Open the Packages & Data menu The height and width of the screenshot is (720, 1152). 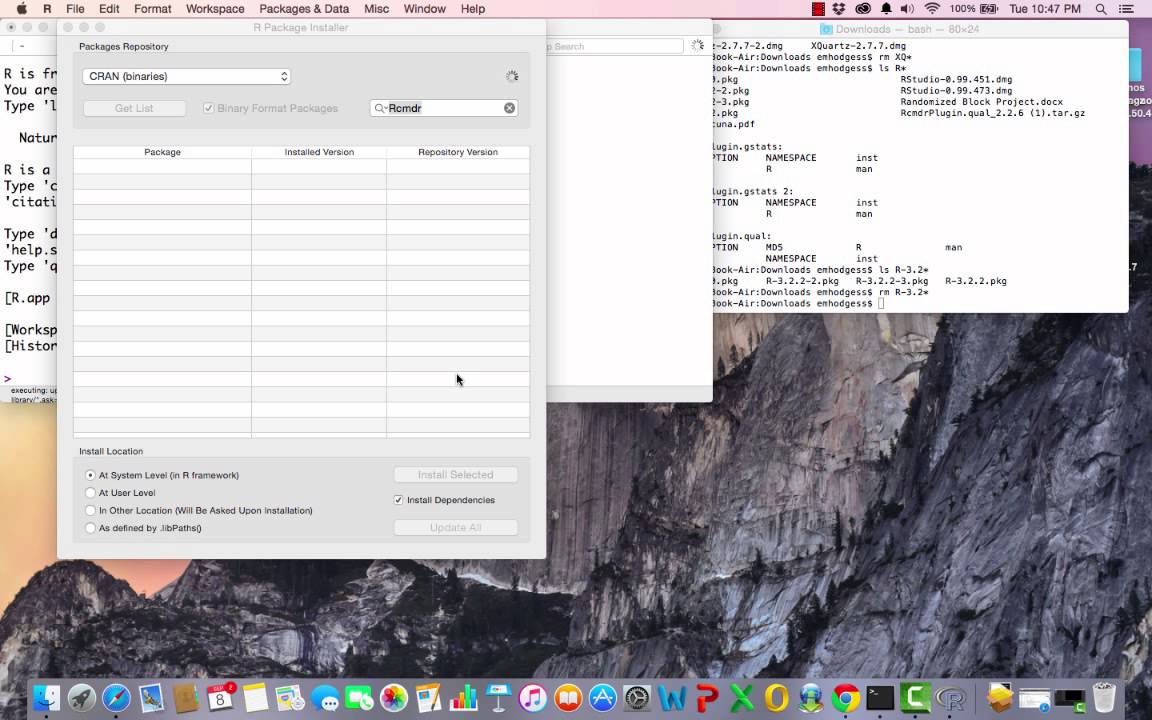coord(304,9)
